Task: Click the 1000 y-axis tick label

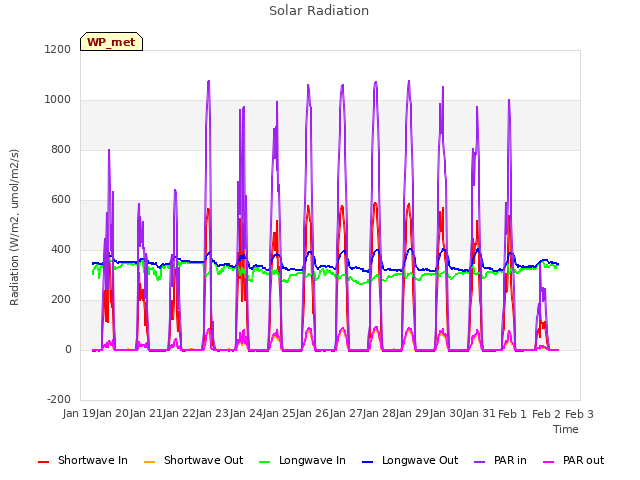Action: pyautogui.click(x=58, y=100)
